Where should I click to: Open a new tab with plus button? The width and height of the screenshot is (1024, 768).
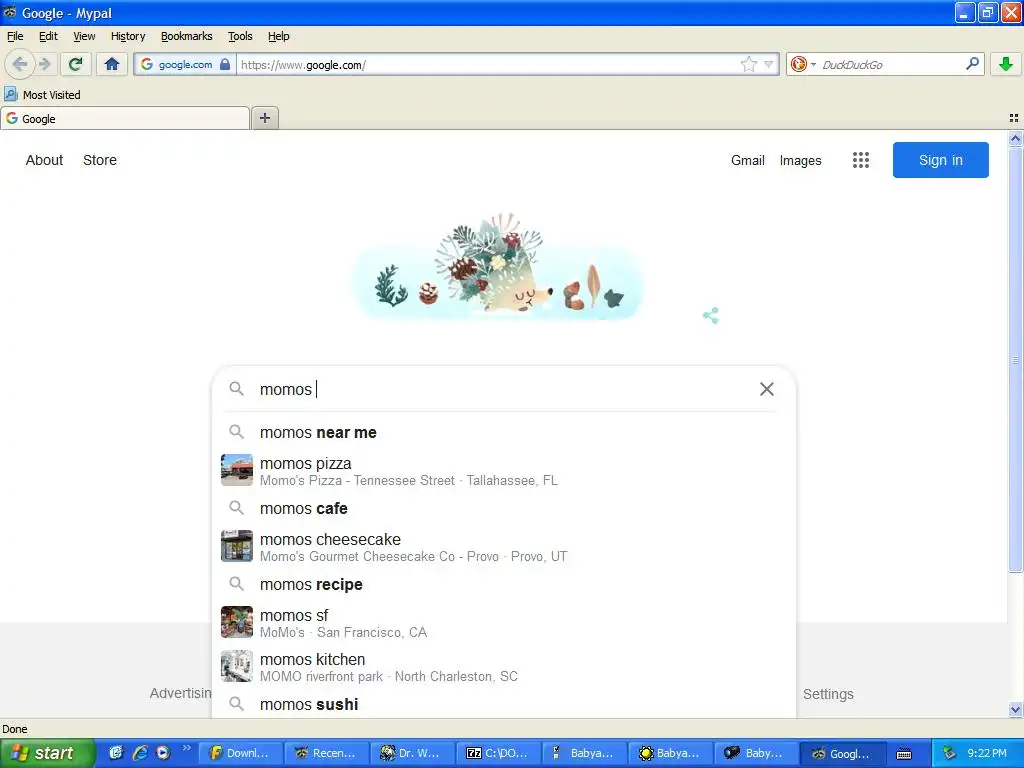[x=264, y=118]
